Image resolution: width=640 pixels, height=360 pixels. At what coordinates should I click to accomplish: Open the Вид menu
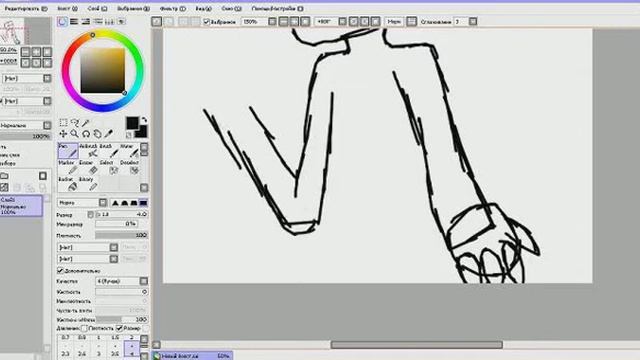click(203, 9)
